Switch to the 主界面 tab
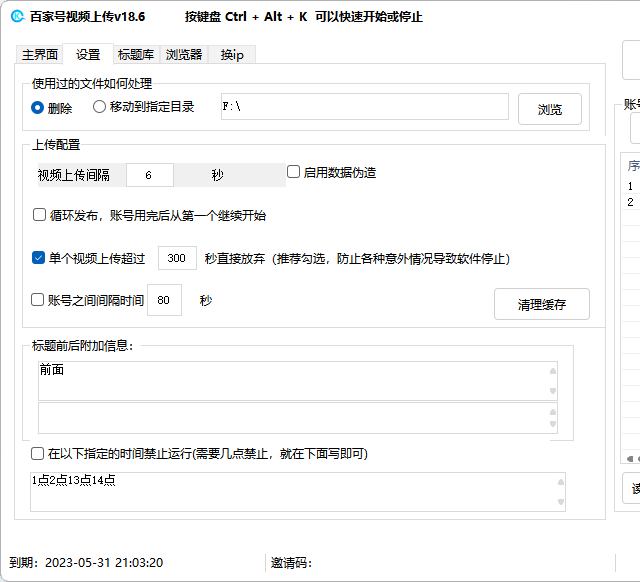This screenshot has height=582, width=640. [40, 55]
